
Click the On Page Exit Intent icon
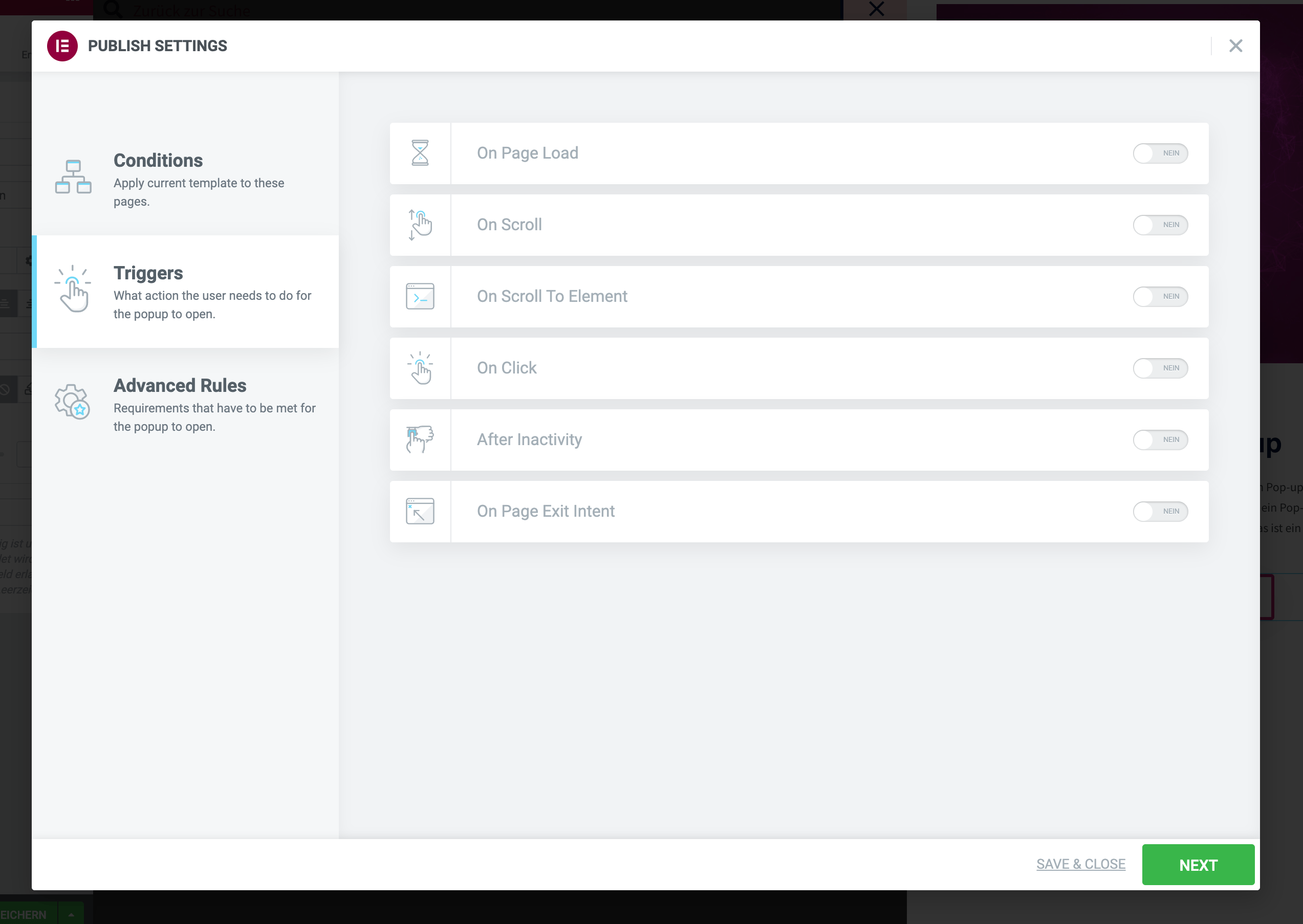pyautogui.click(x=420, y=512)
